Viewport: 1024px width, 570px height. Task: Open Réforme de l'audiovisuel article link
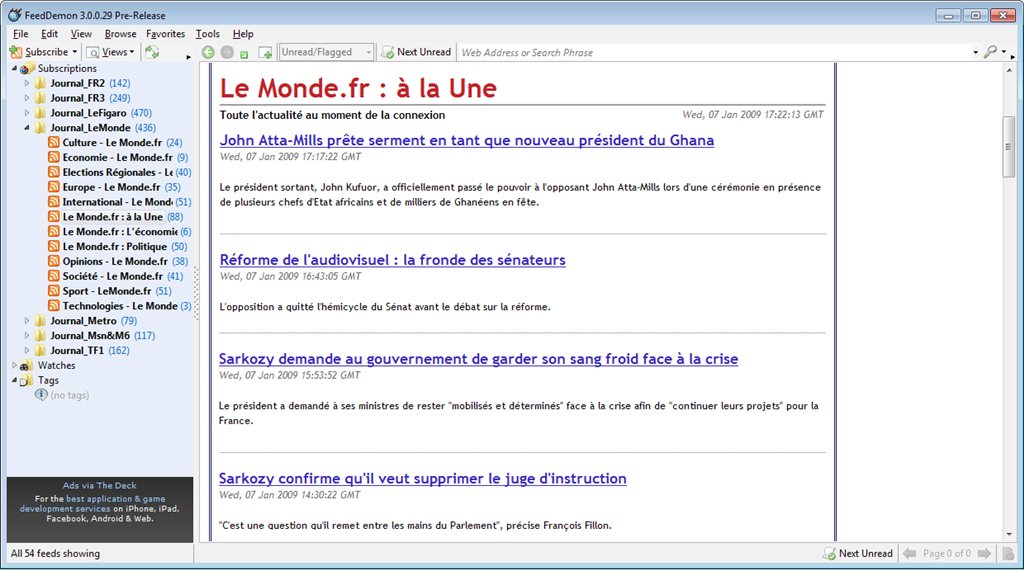(x=392, y=260)
